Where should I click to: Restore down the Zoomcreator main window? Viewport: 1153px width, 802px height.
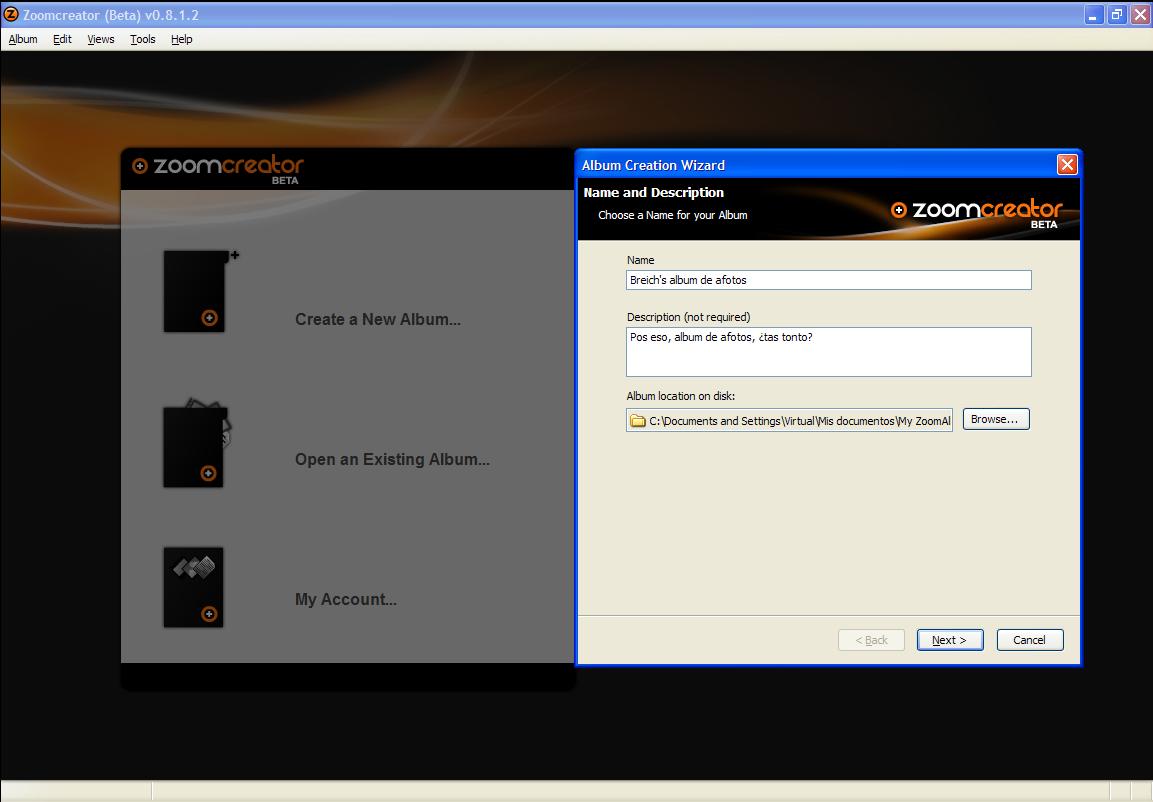coord(1117,14)
